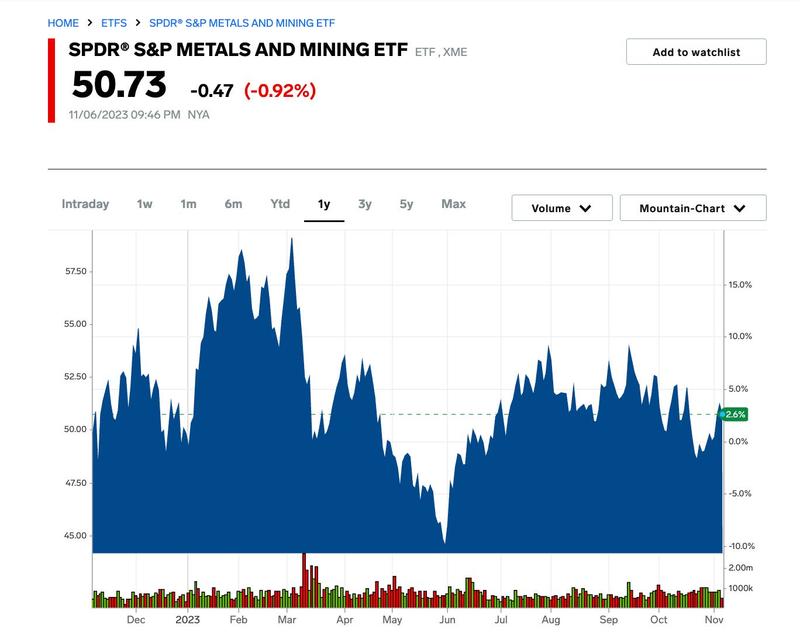Viewport: 800px width, 643px height.
Task: Click the 10.0% percent axis label
Action: tap(740, 336)
